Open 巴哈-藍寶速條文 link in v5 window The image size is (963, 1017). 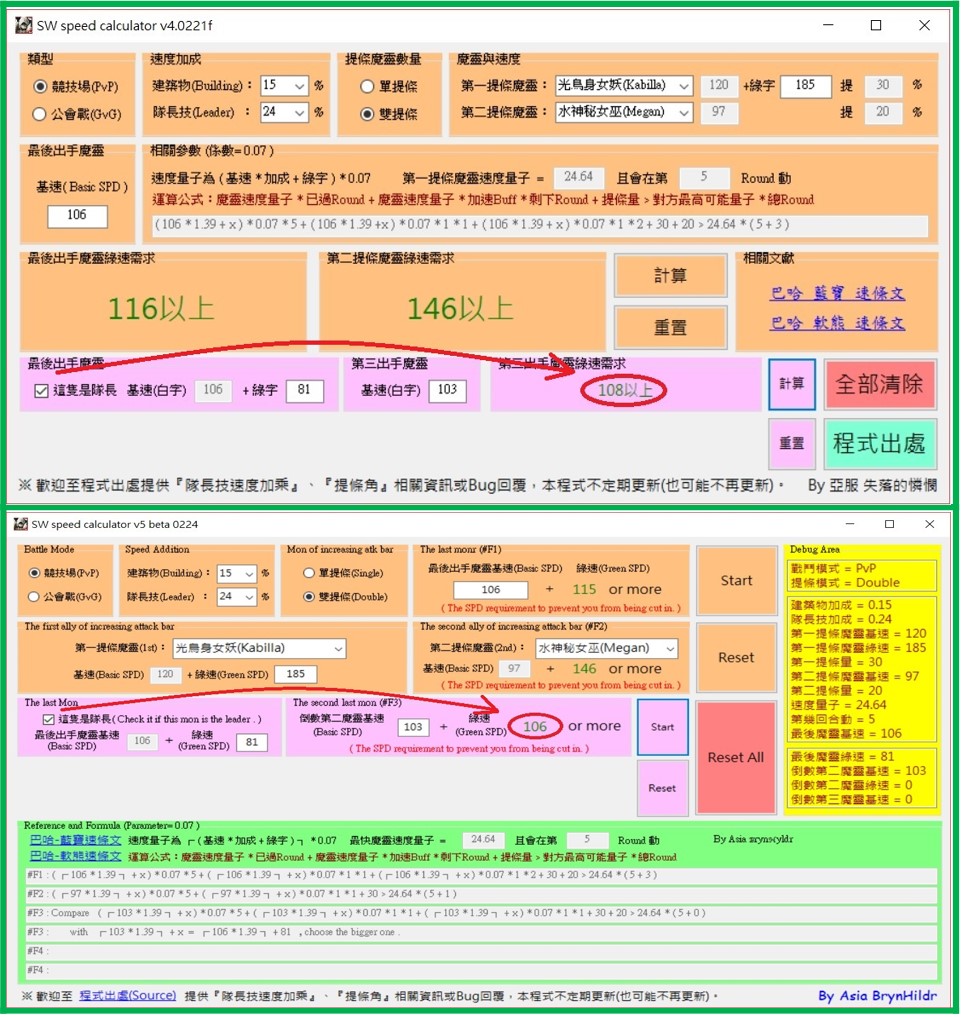(76, 840)
